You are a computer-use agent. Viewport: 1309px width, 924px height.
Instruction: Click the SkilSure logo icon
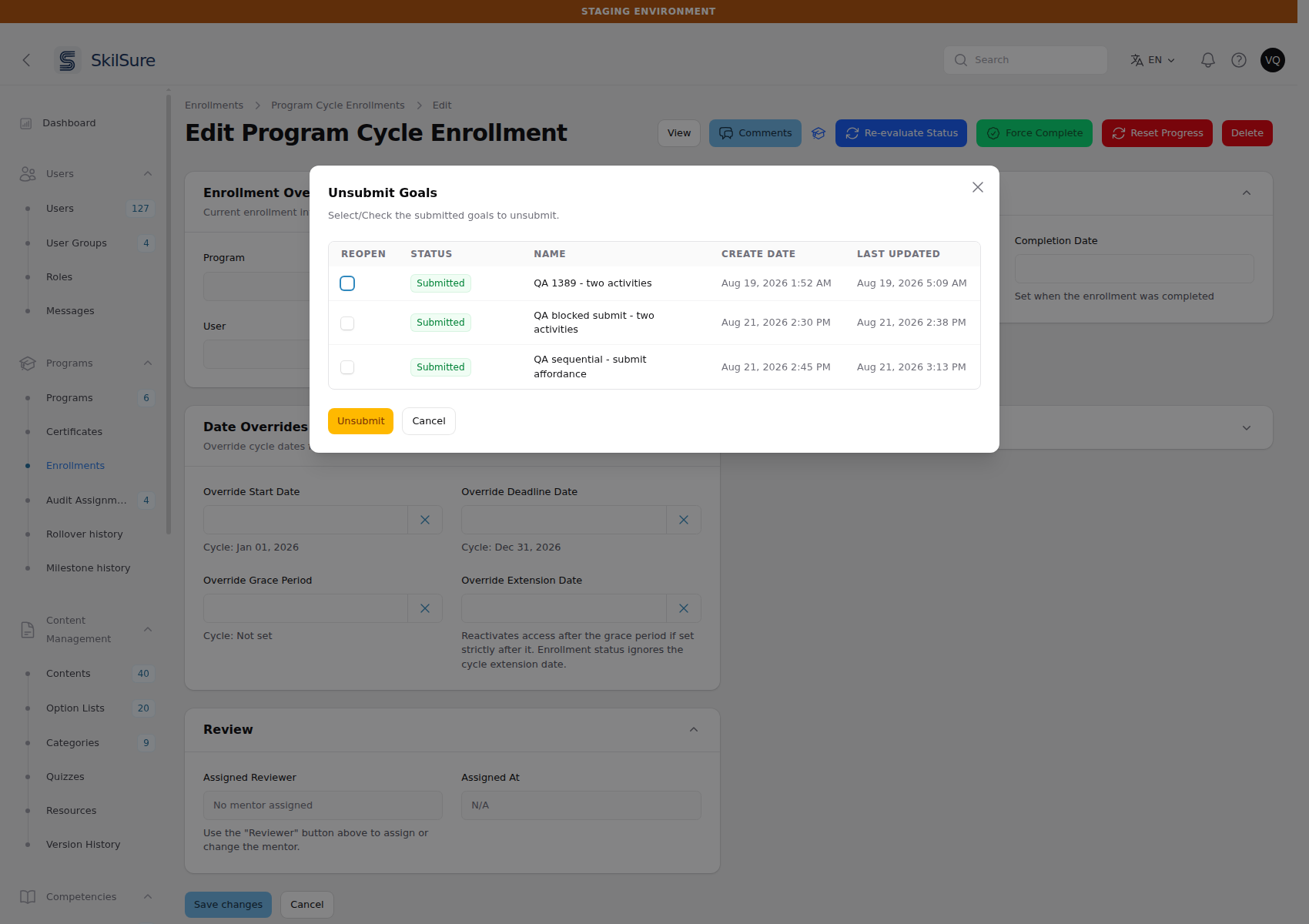point(68,60)
